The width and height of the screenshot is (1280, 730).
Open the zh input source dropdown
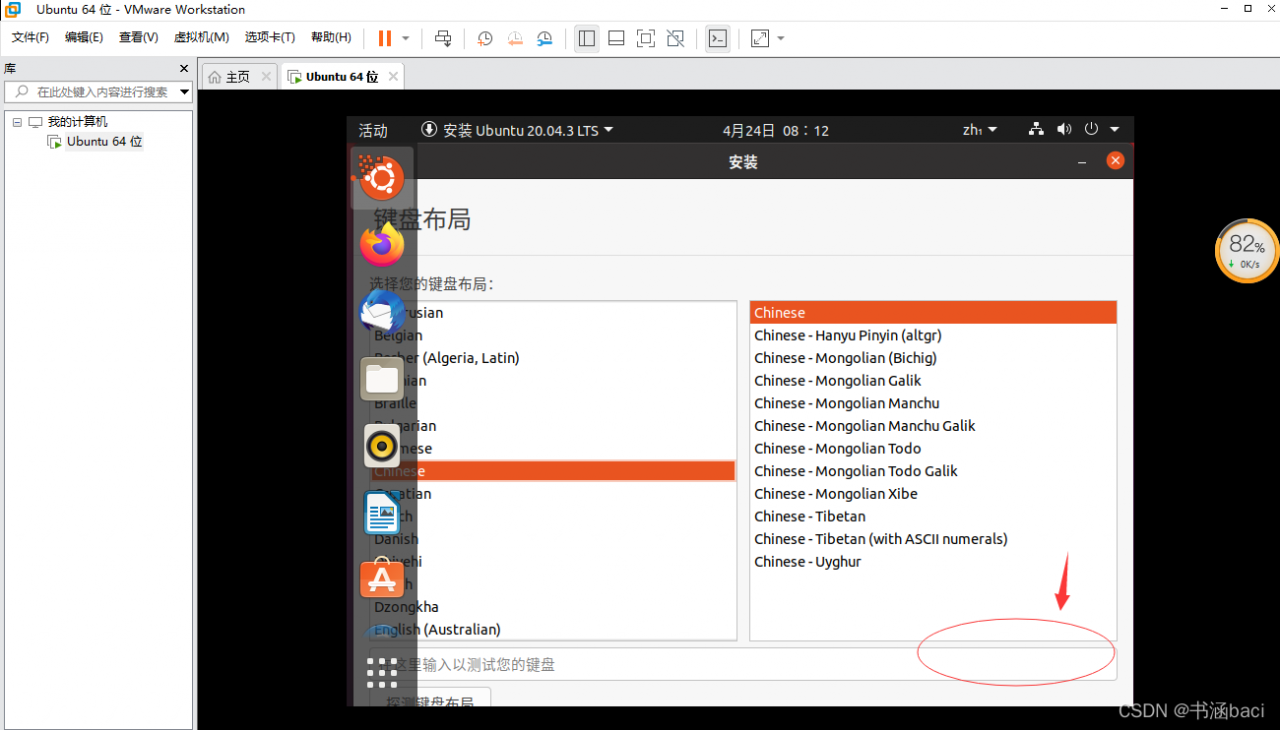(x=980, y=130)
